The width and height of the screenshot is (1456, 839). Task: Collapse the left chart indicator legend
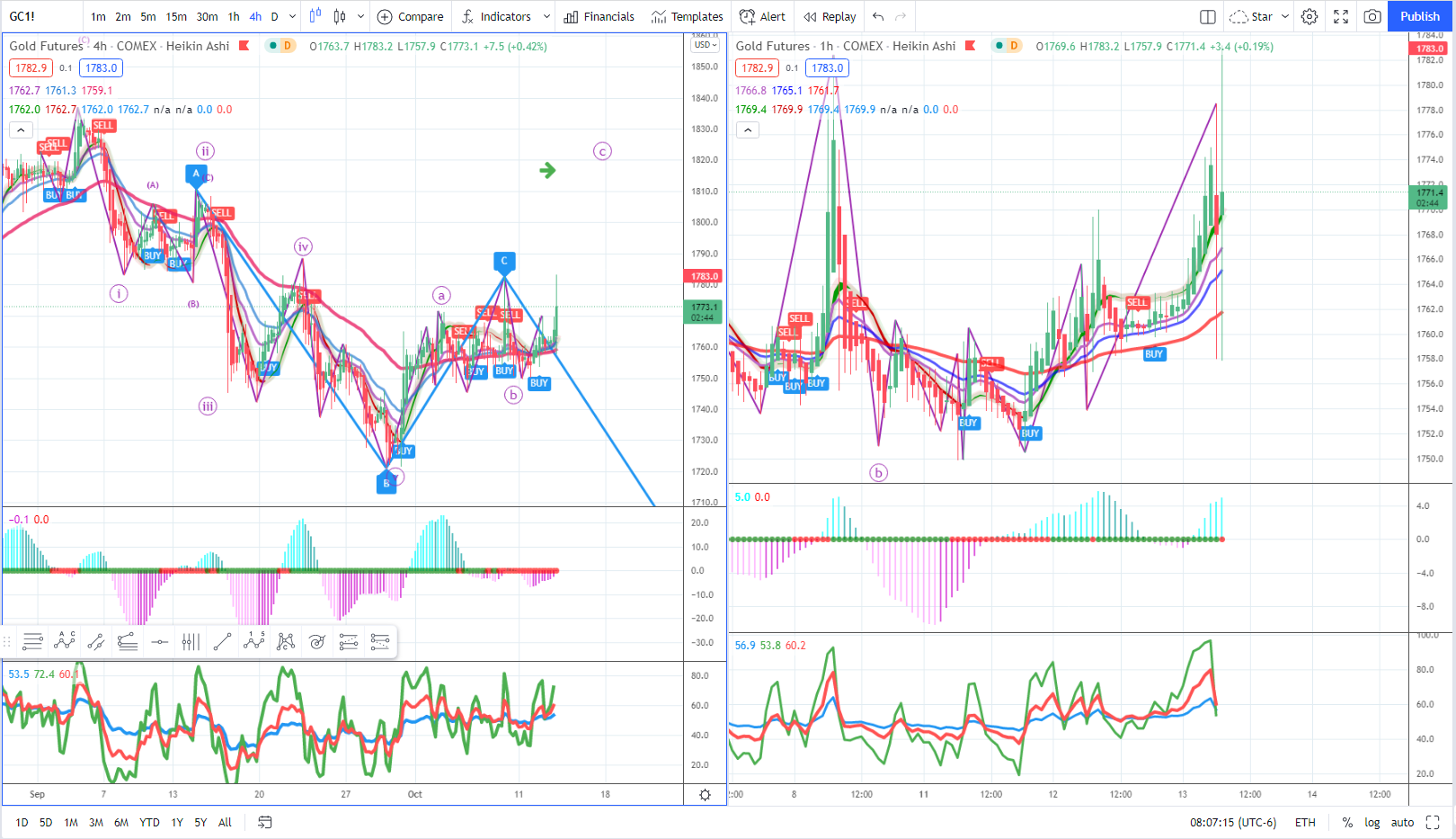coord(21,130)
